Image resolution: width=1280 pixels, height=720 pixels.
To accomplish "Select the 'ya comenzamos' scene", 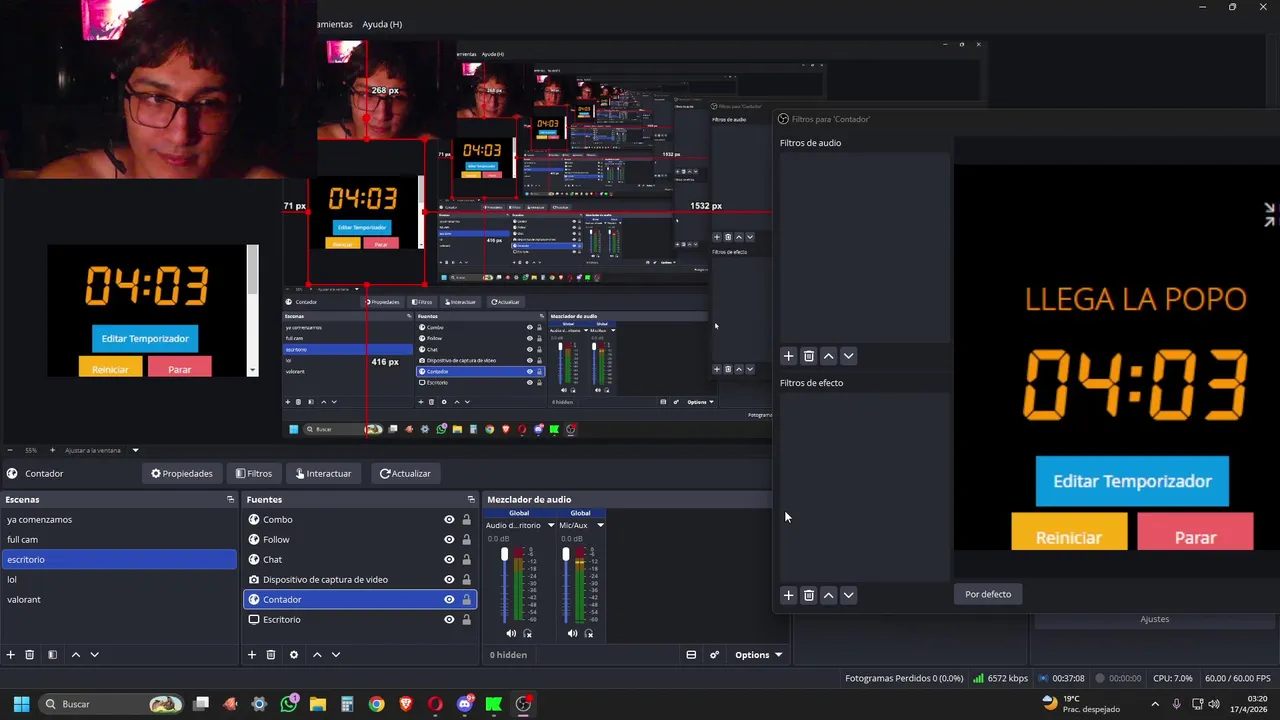I will 119,519.
